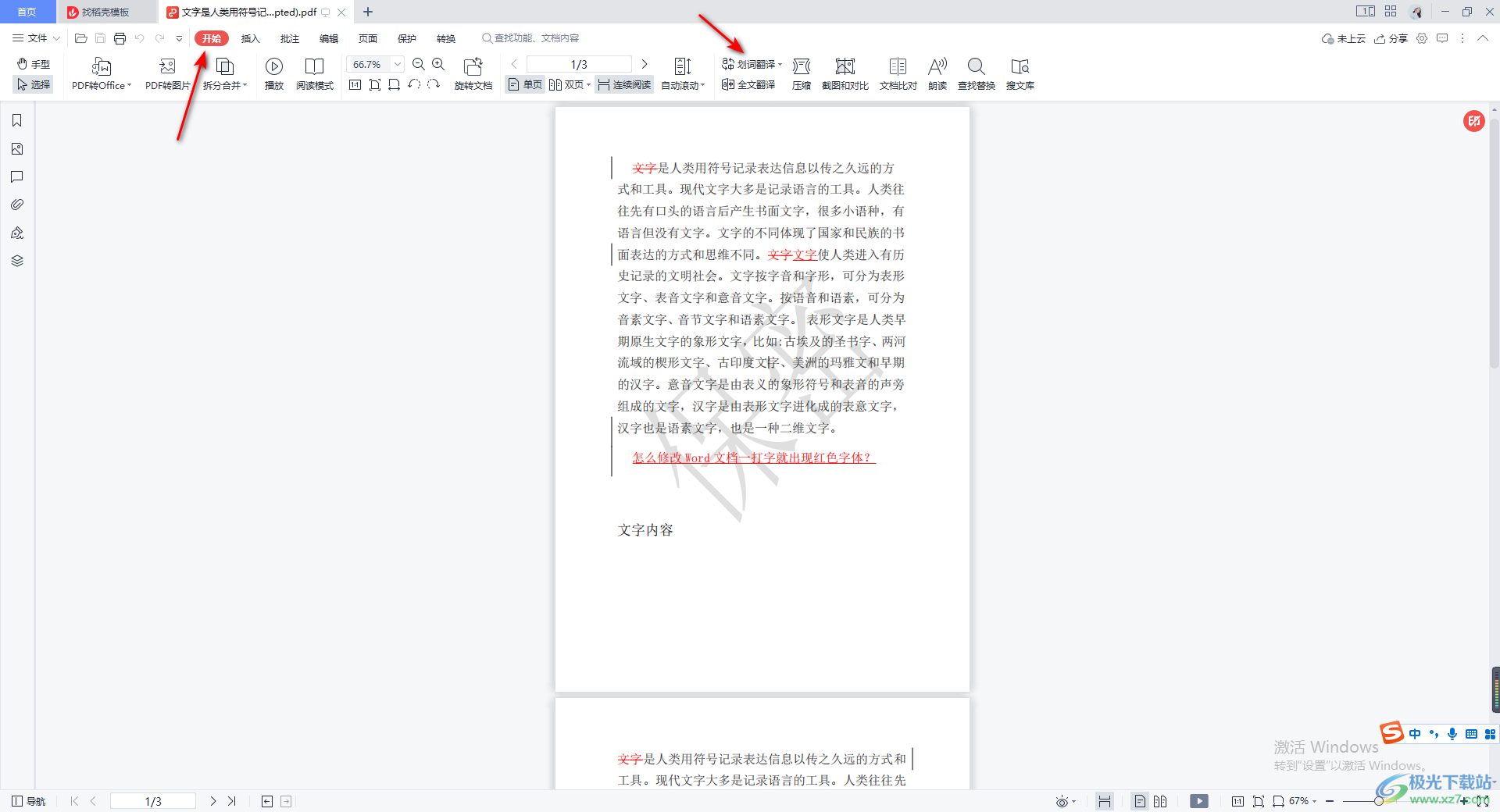The width and height of the screenshot is (1500, 812).
Task: Expand quick access toolbar customize arrow
Action: click(179, 38)
